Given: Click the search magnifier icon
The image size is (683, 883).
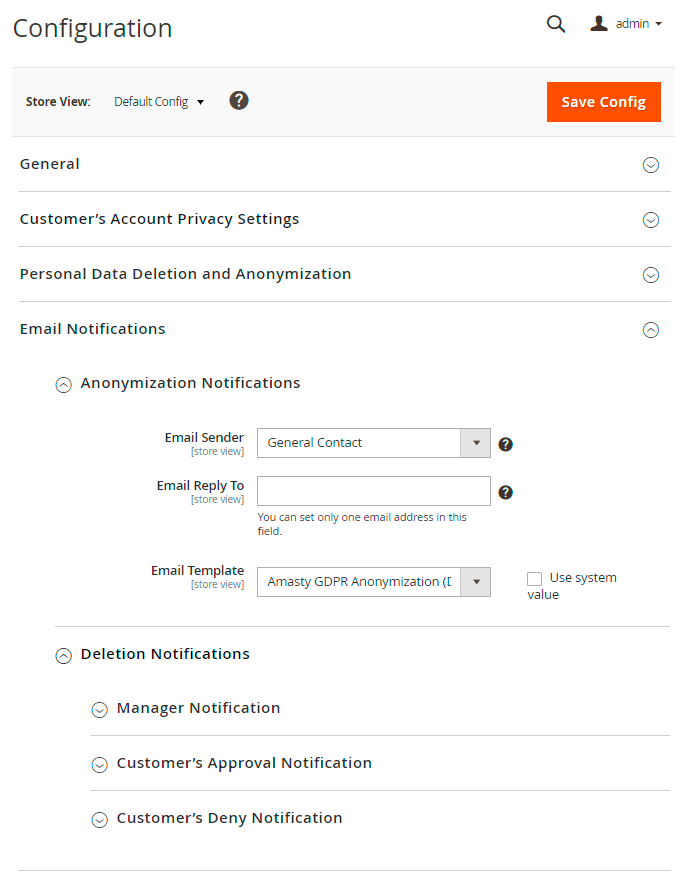Looking at the screenshot, I should [556, 24].
